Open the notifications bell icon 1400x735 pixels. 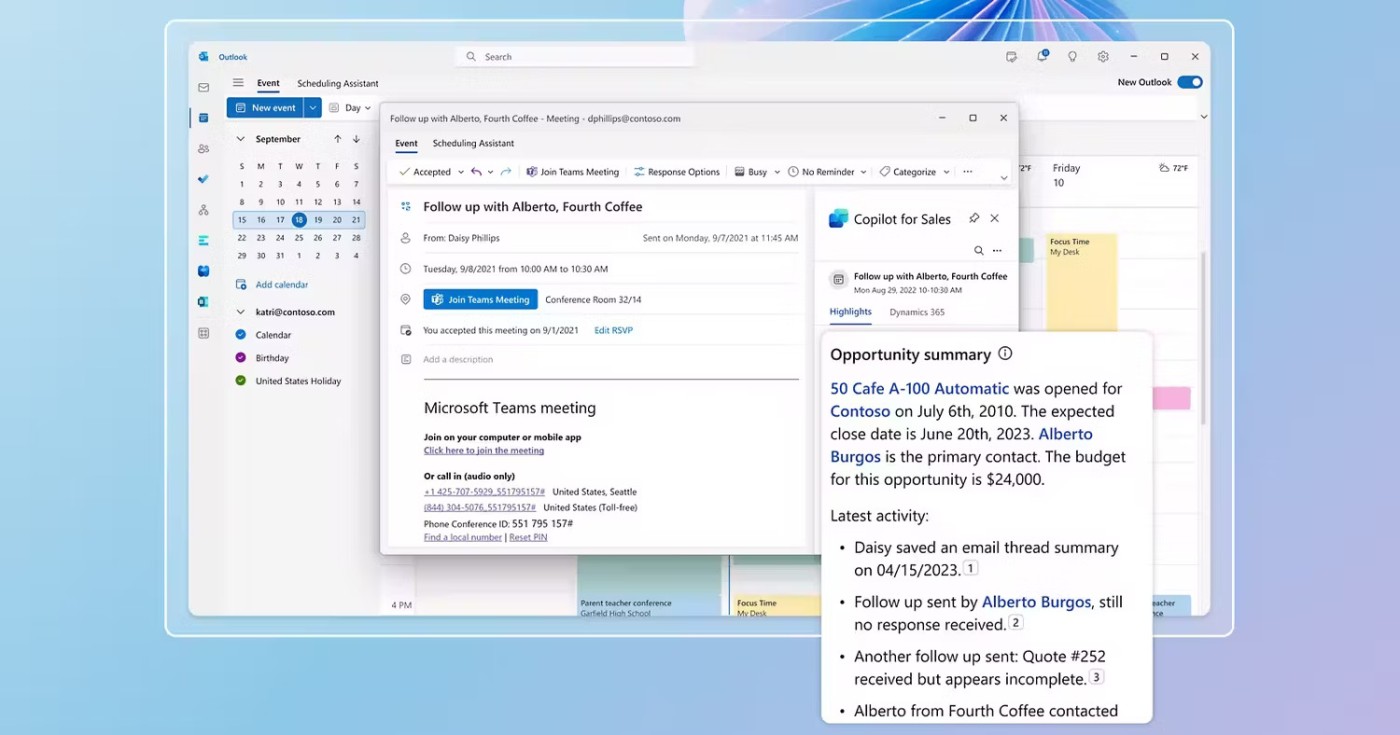tap(1042, 57)
